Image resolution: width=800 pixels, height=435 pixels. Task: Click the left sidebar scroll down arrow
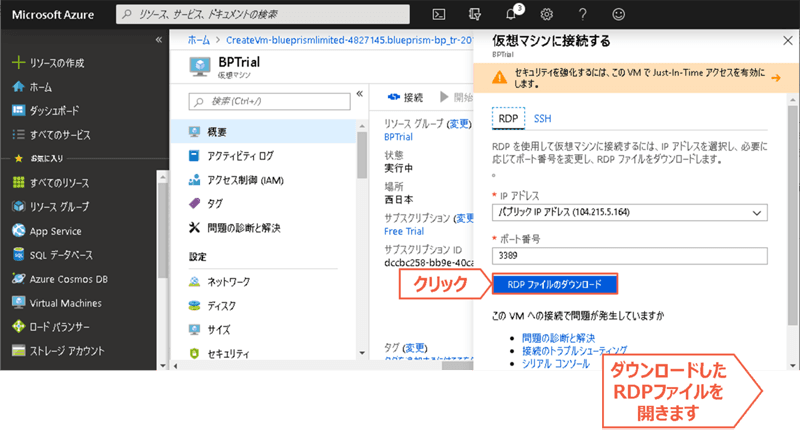tap(163, 365)
